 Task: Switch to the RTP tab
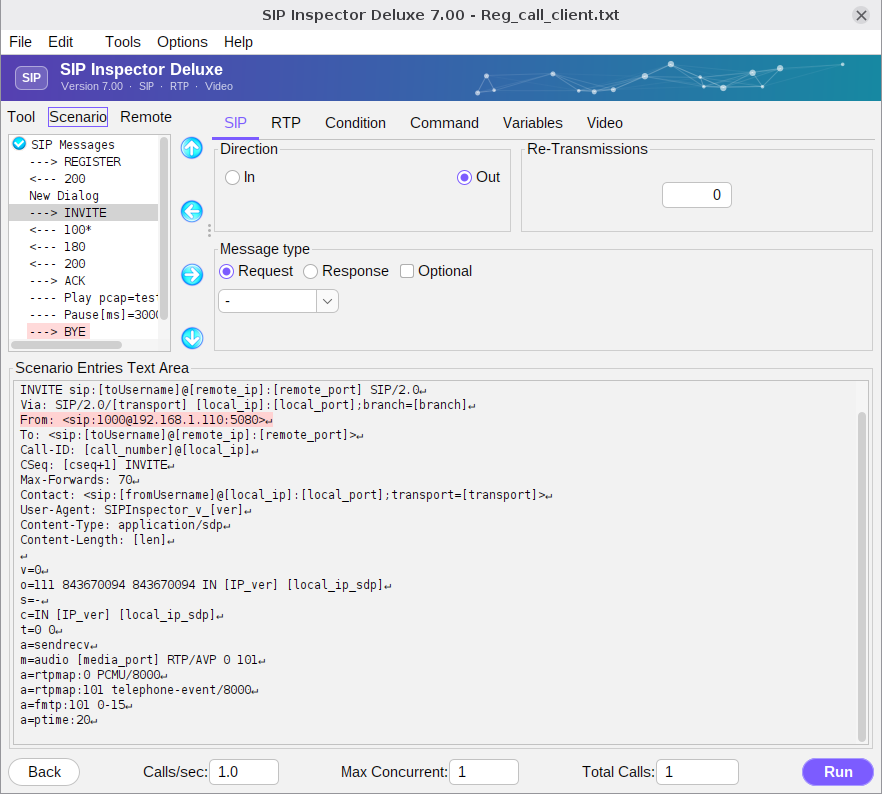pos(286,123)
